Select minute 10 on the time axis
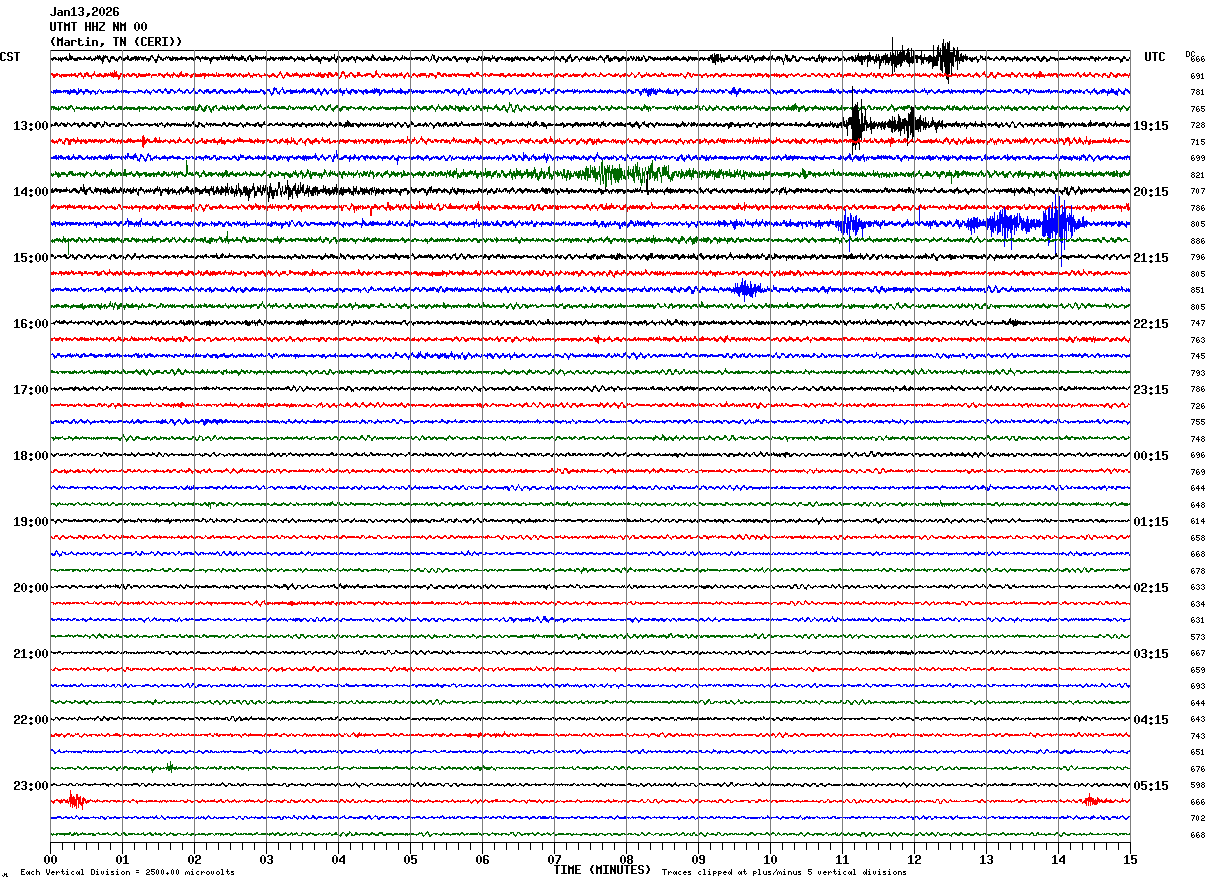Image resolution: width=1210 pixels, height=886 pixels. click(770, 859)
